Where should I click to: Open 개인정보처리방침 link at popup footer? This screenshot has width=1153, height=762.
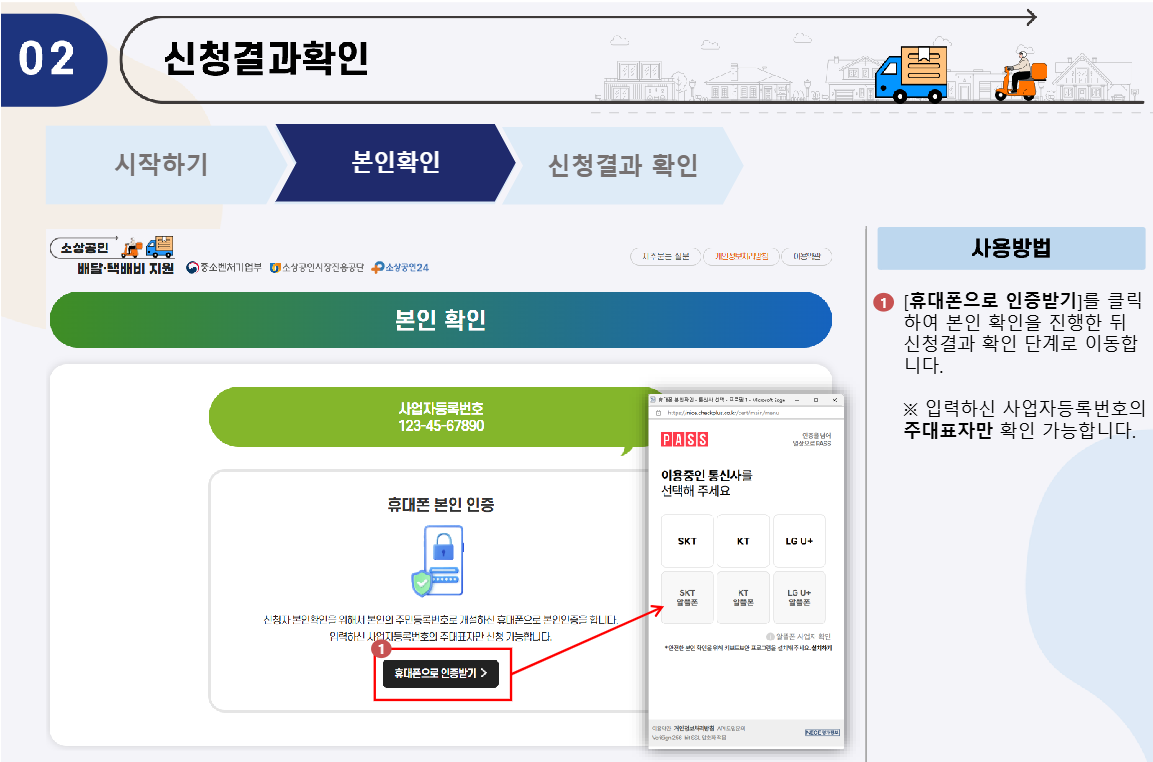693,728
